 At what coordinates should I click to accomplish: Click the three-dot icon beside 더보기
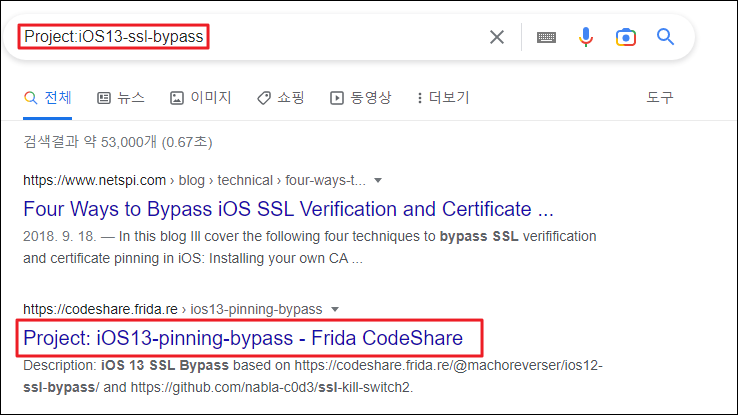coord(419,98)
